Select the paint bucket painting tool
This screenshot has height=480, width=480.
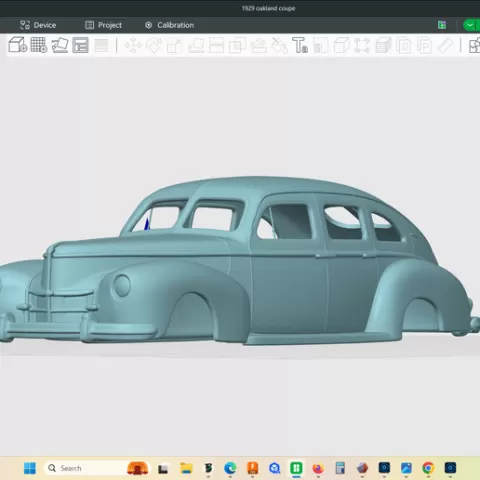click(x=279, y=45)
